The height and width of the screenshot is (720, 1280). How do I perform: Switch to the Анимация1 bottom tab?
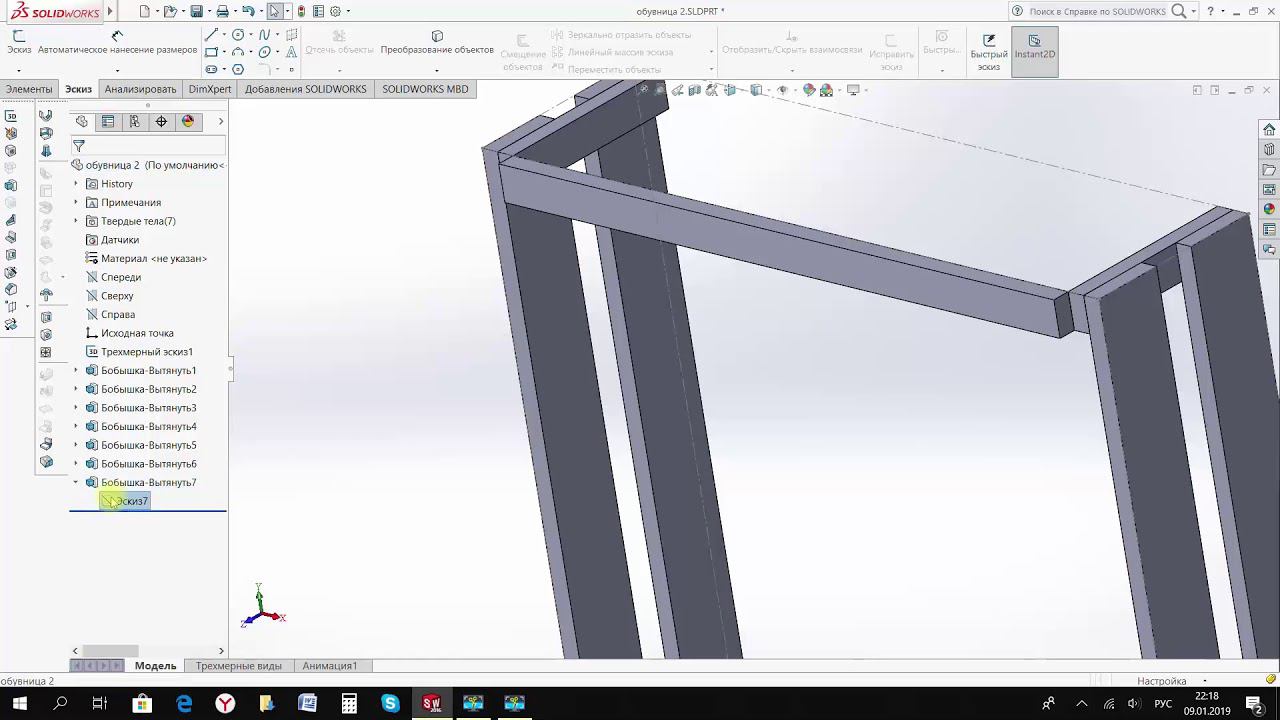click(x=329, y=666)
